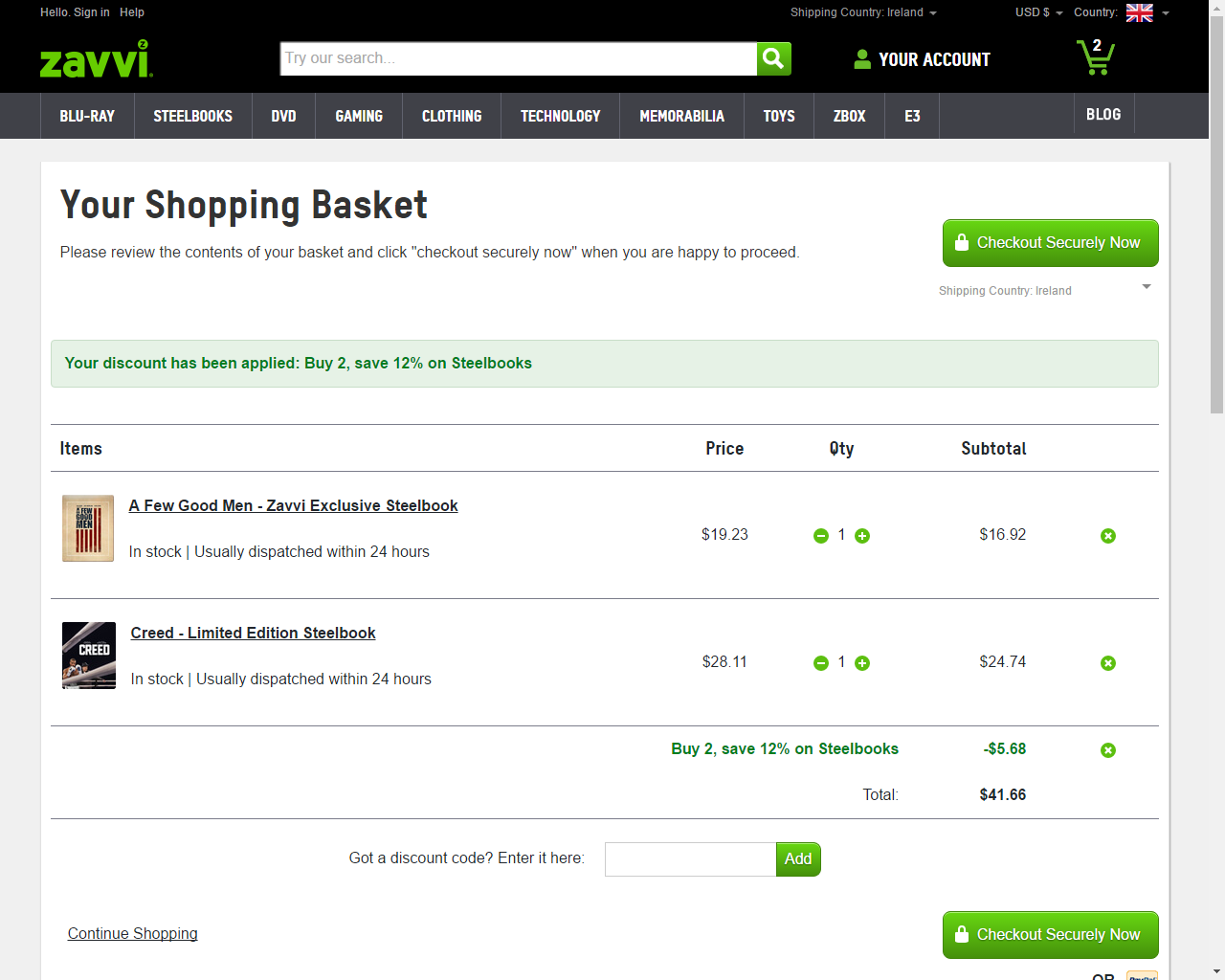The image size is (1225, 980).
Task: Remove Creed steelbook from basket
Action: [1108, 663]
